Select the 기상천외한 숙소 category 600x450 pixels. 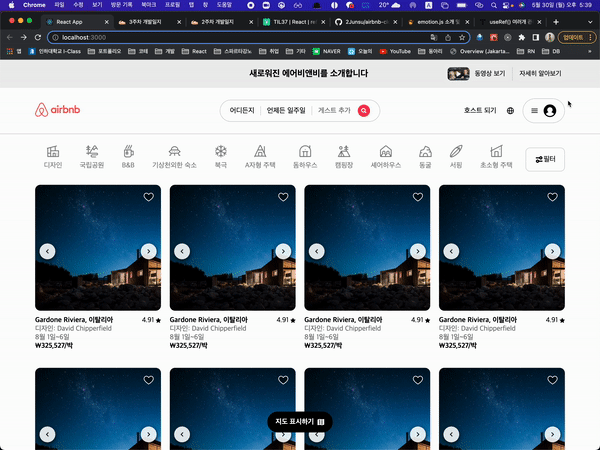174,157
